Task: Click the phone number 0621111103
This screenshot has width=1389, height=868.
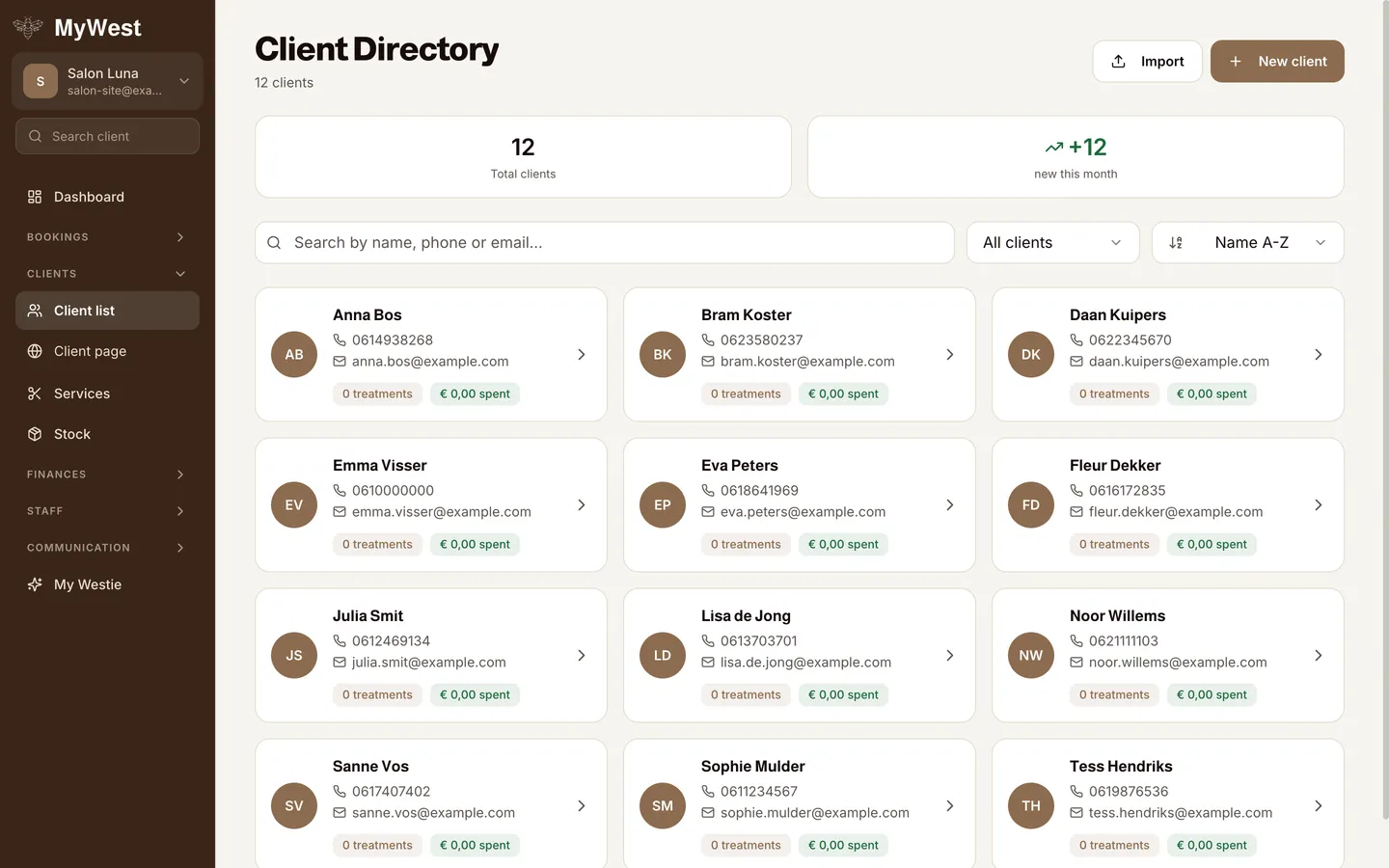Action: click(1124, 640)
